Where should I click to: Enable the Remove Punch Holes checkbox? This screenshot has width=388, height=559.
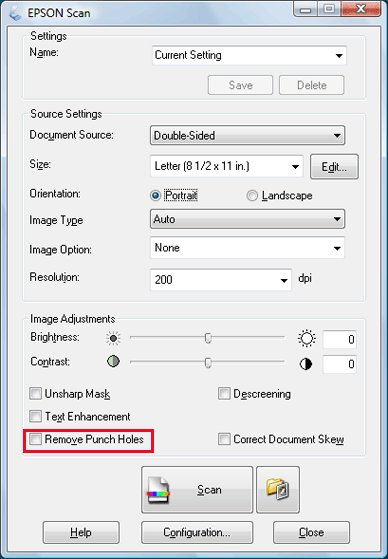click(x=35, y=439)
